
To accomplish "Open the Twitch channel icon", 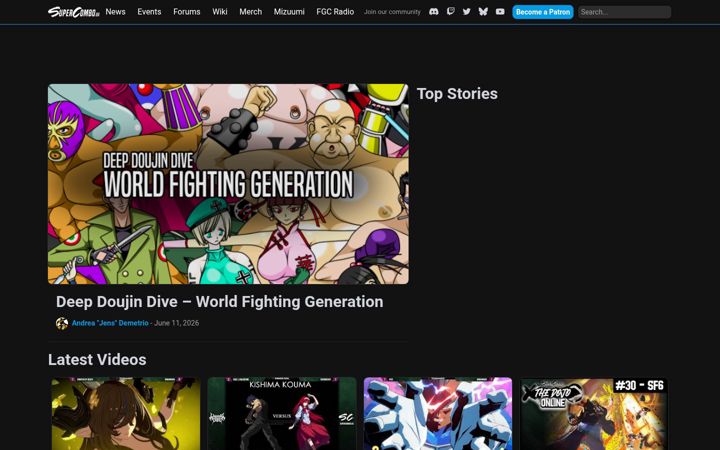I will coord(450,11).
